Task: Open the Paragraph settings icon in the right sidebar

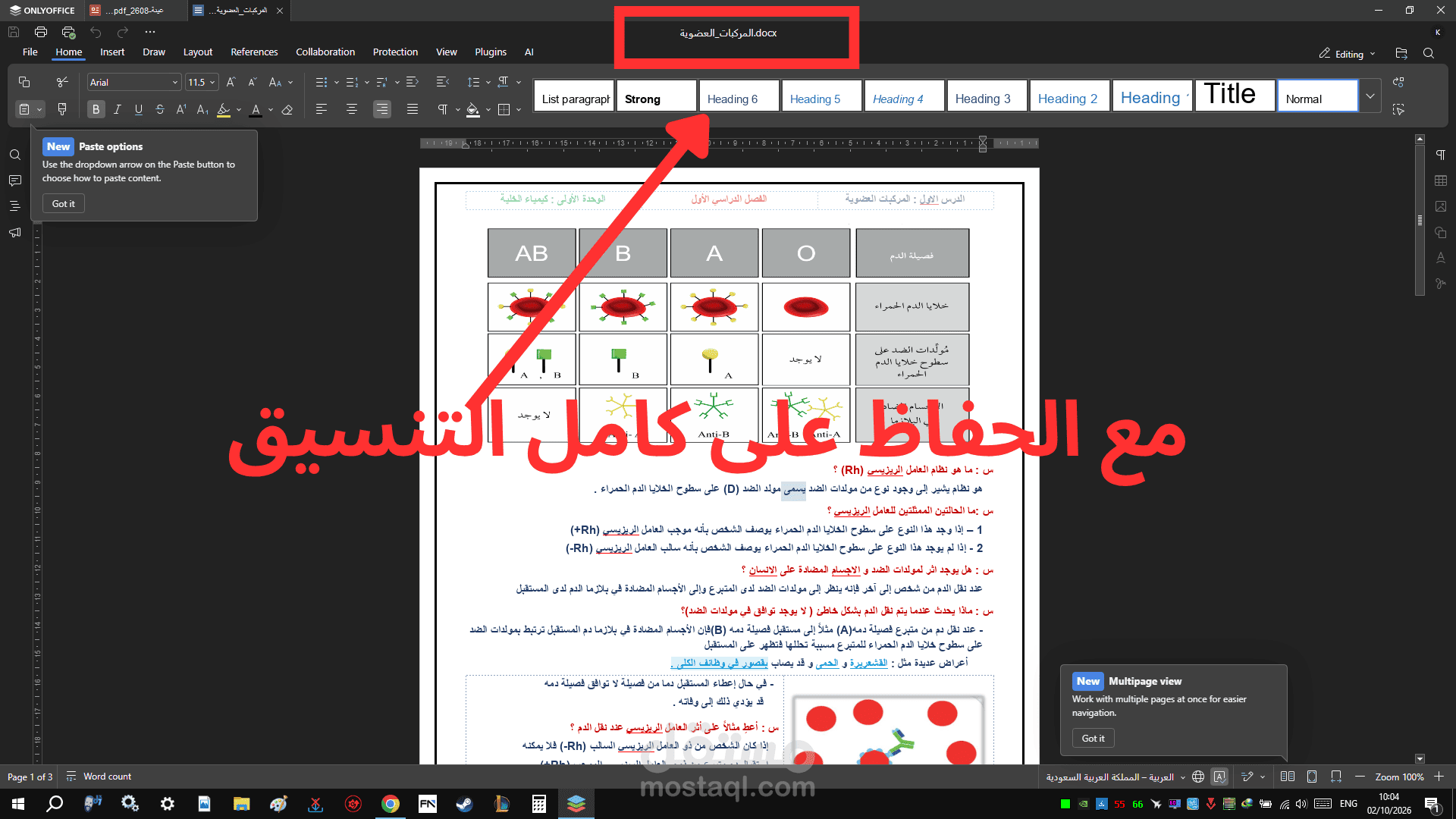Action: (x=1441, y=155)
